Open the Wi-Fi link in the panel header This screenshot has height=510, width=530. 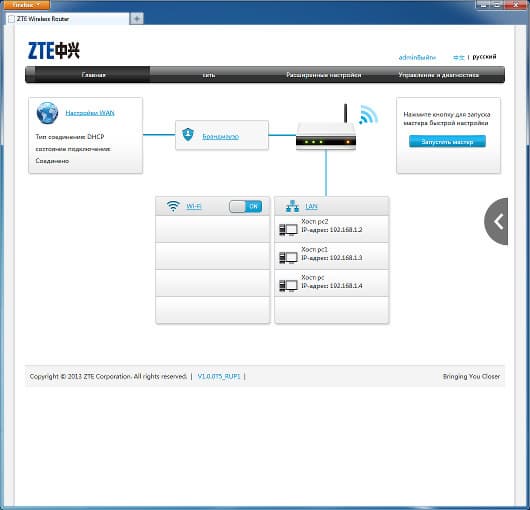coord(194,206)
